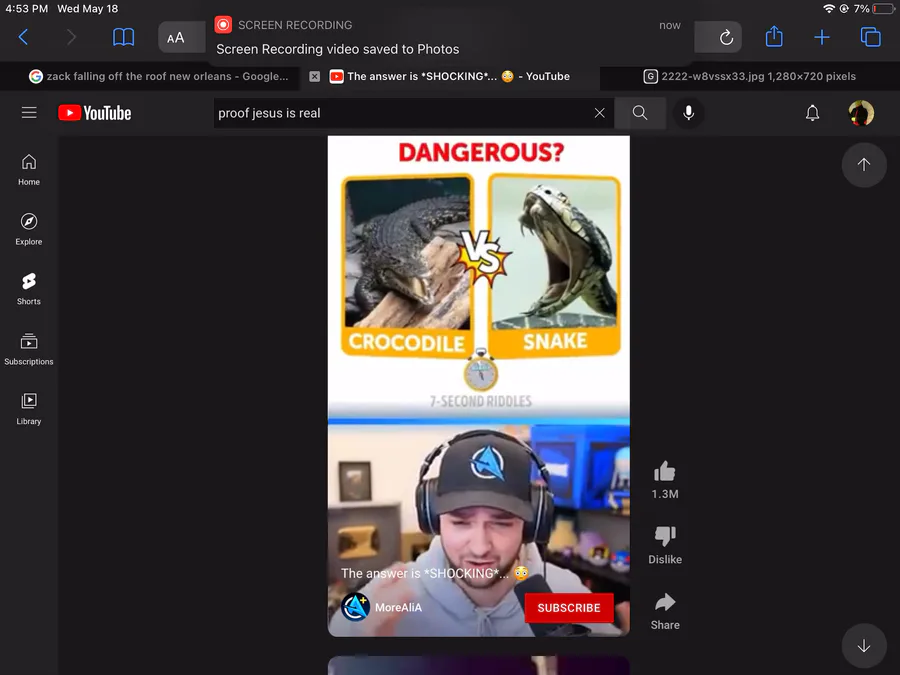Open YouTube hamburger guide menu
Image resolution: width=900 pixels, height=675 pixels.
coord(29,113)
